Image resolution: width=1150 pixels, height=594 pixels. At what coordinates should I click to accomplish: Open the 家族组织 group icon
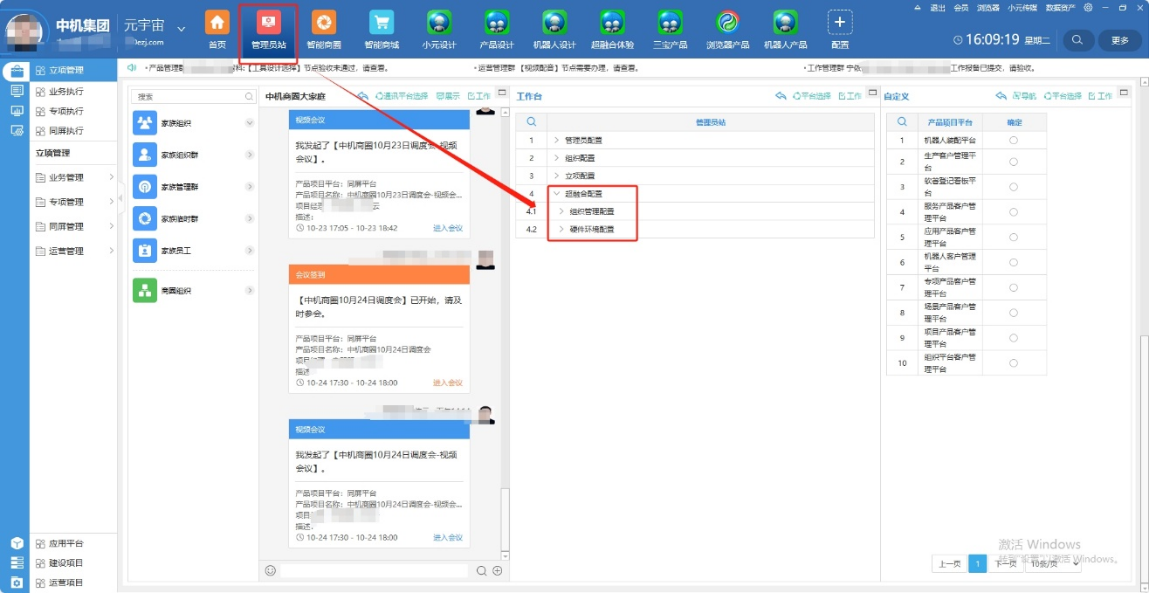coord(145,123)
